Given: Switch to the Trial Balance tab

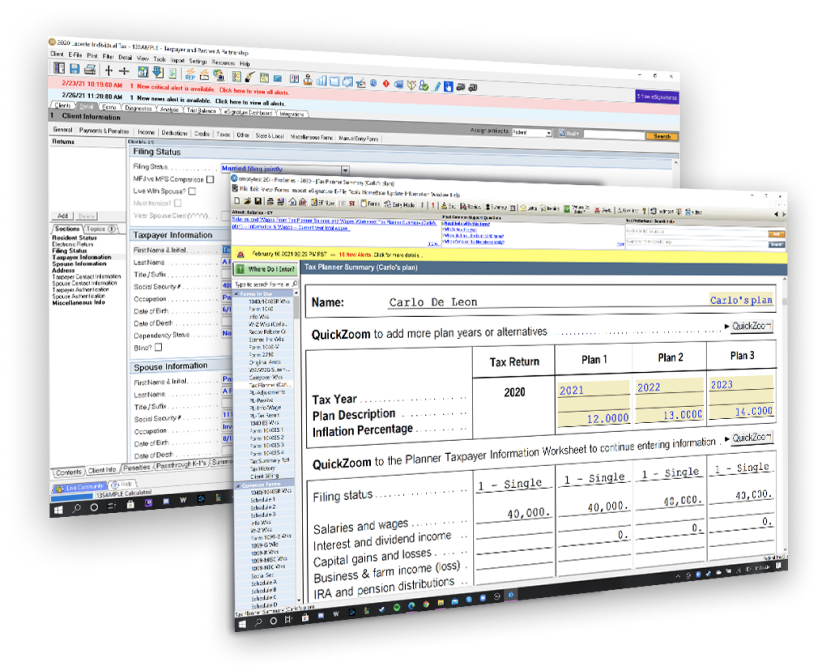Looking at the screenshot, I should pos(201,110).
